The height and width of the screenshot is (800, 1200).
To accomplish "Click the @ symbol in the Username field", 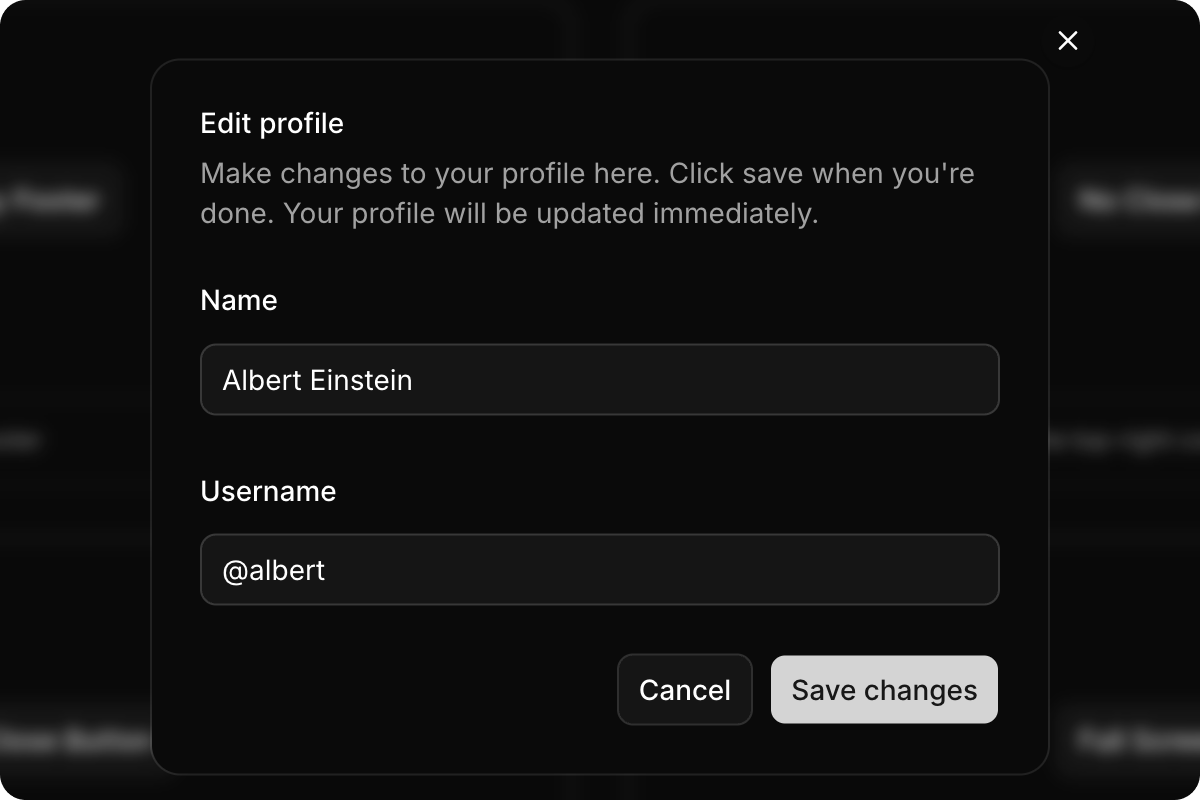I will point(235,570).
